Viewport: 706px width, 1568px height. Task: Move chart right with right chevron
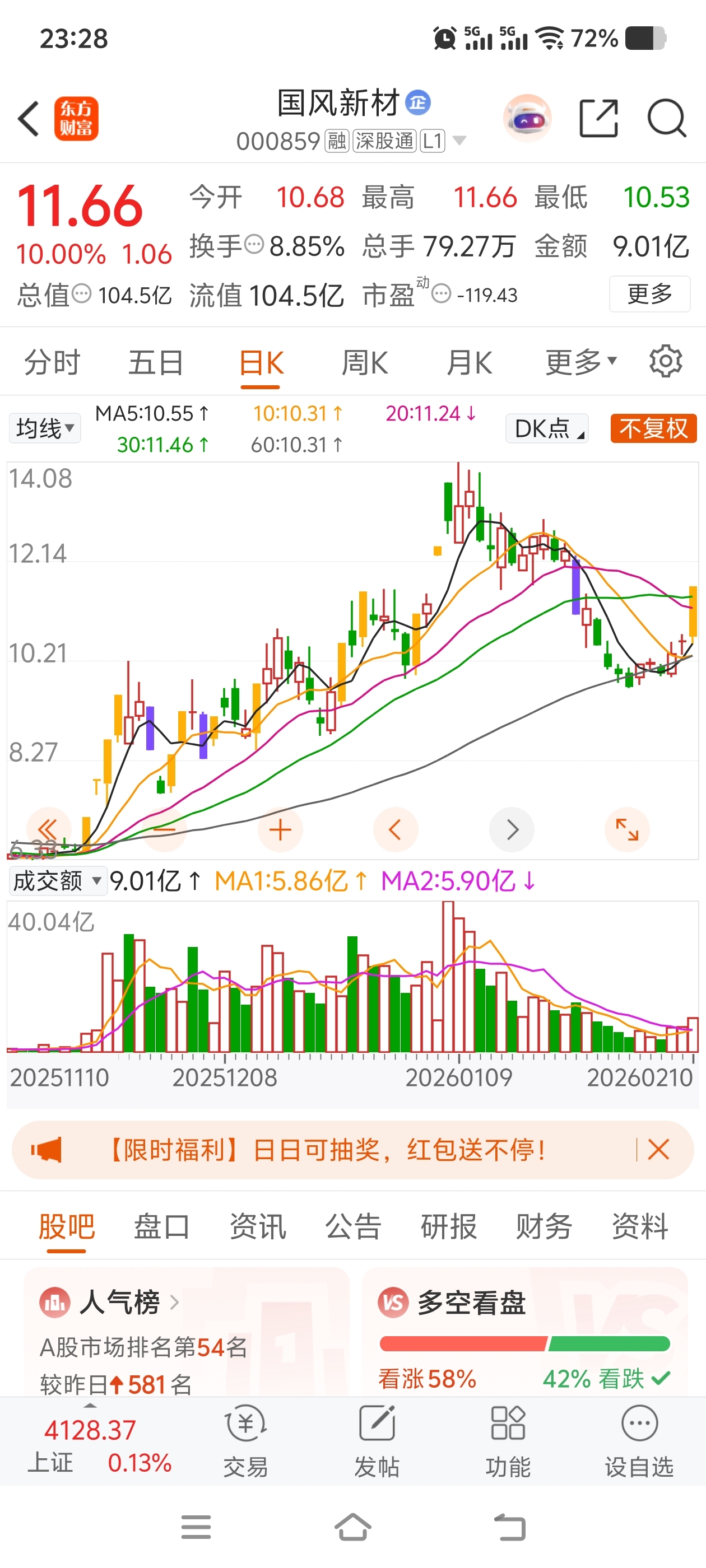(512, 829)
